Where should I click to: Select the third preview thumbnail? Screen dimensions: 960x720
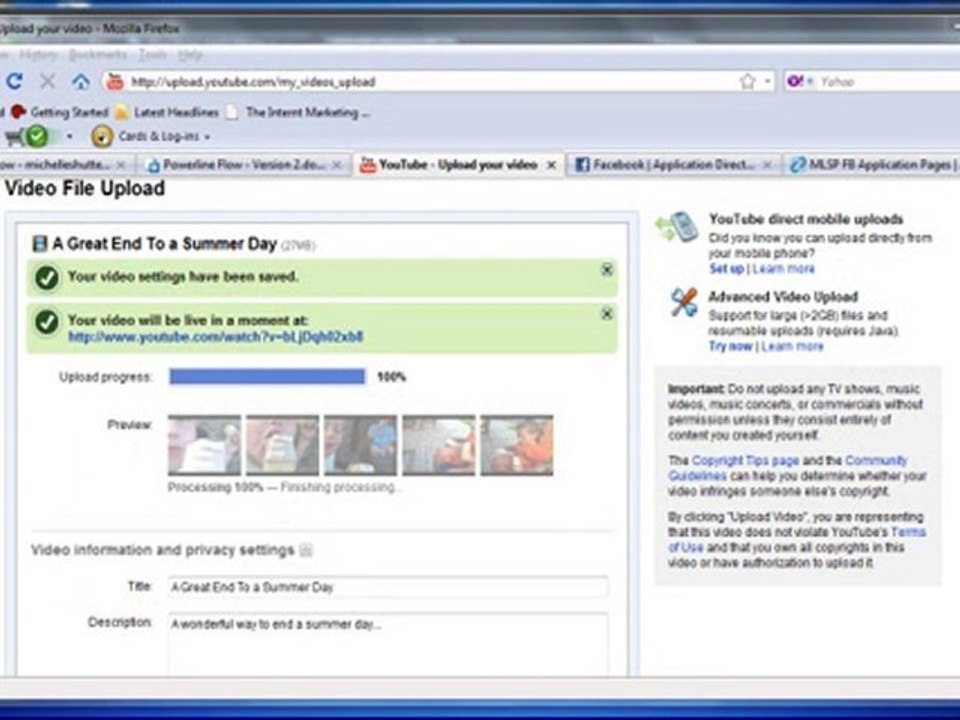(360, 445)
